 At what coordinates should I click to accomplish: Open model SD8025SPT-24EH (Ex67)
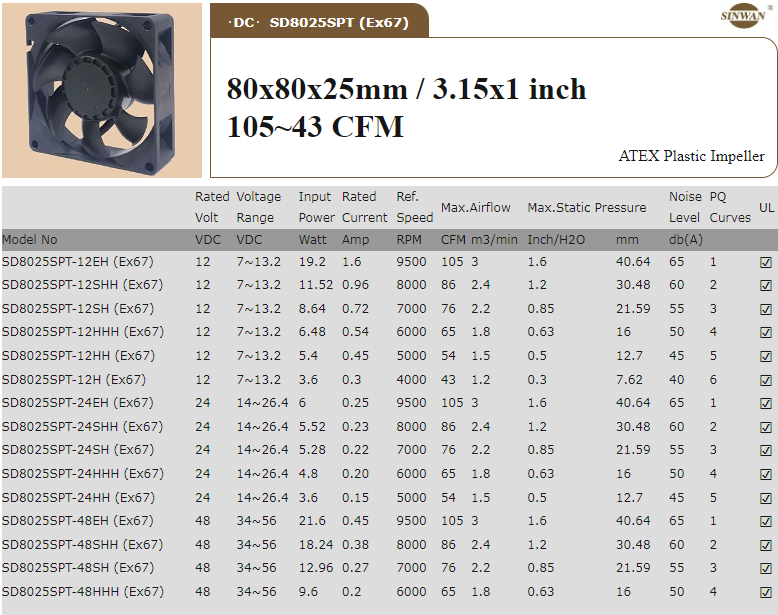tap(77, 403)
